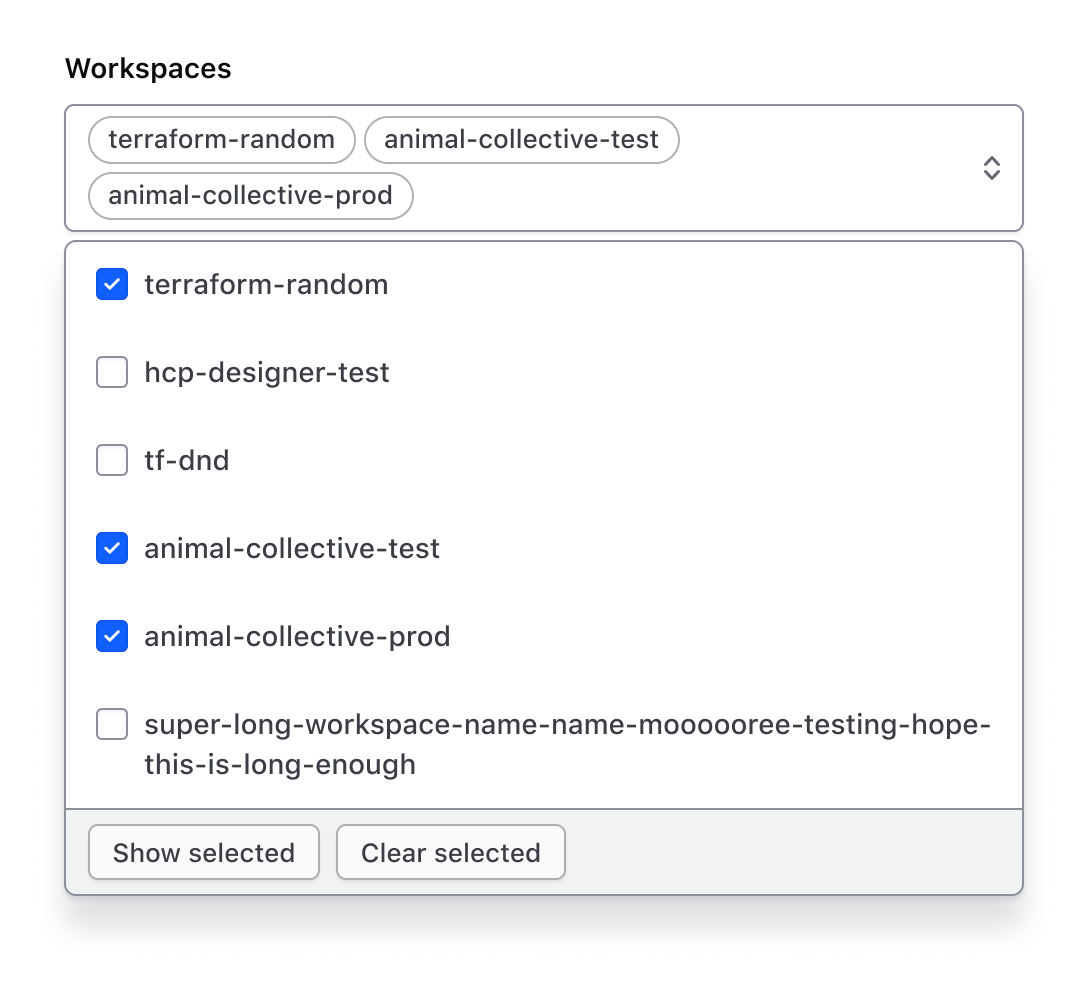Select the hcp-designer-test list row
The height and width of the screenshot is (984, 1088).
(x=267, y=372)
